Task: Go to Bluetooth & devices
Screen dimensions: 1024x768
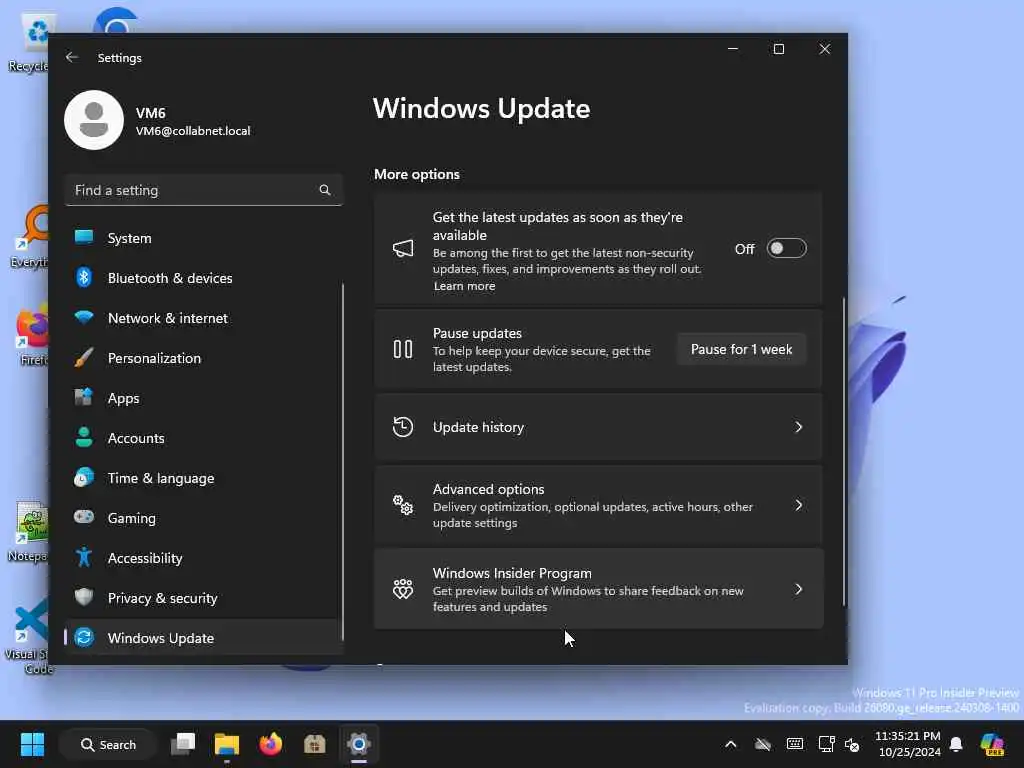Action: [x=204, y=278]
